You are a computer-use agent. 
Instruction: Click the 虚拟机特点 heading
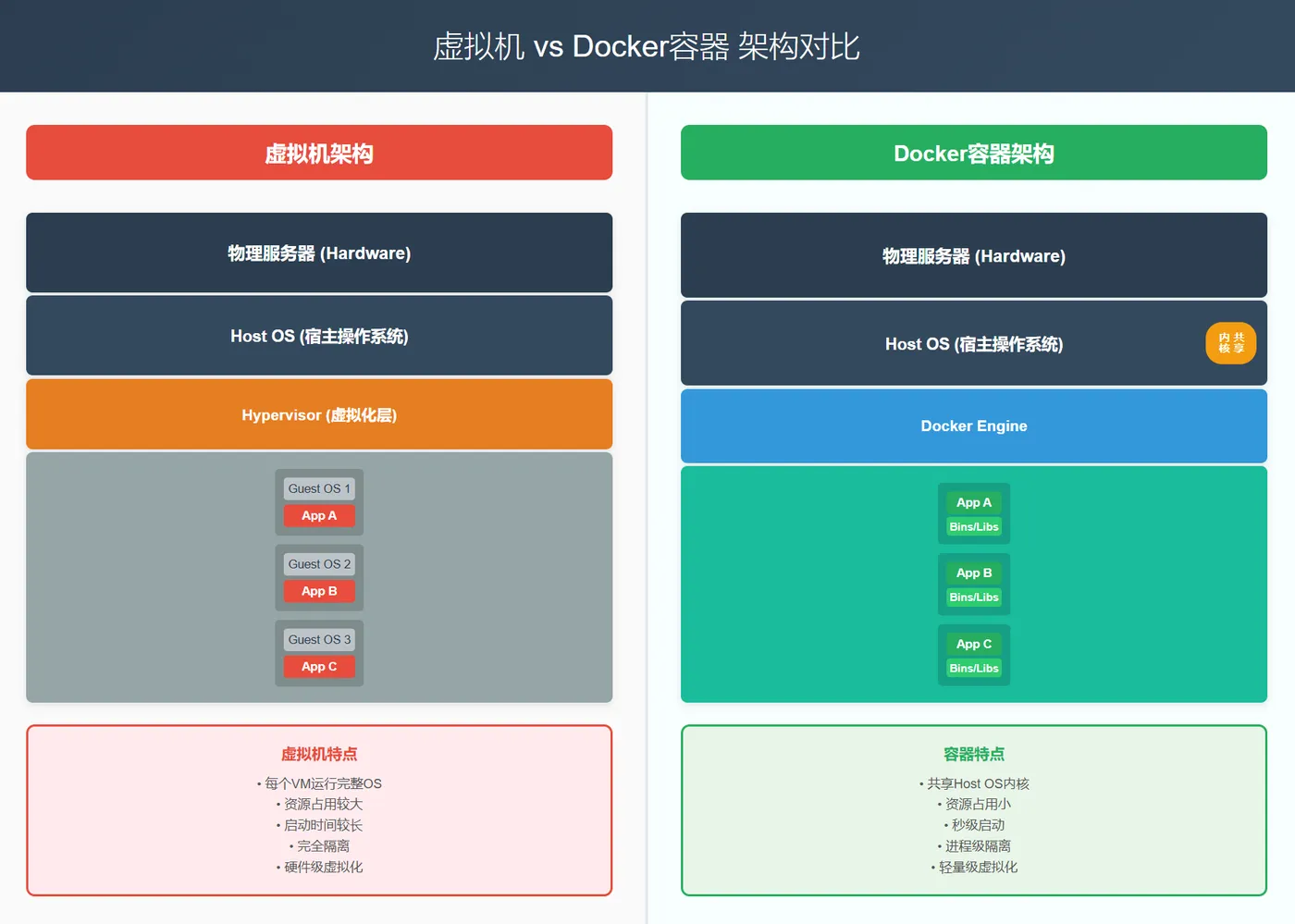coord(319,754)
